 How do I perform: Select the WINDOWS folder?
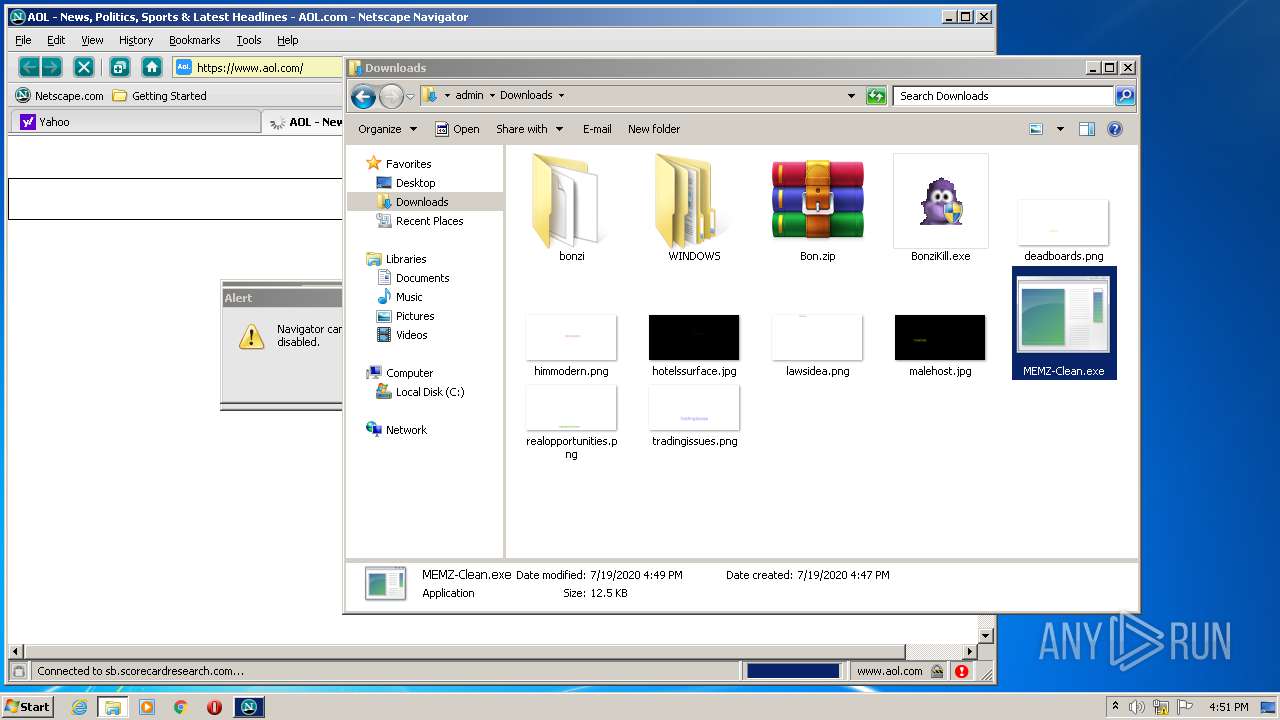pos(694,209)
